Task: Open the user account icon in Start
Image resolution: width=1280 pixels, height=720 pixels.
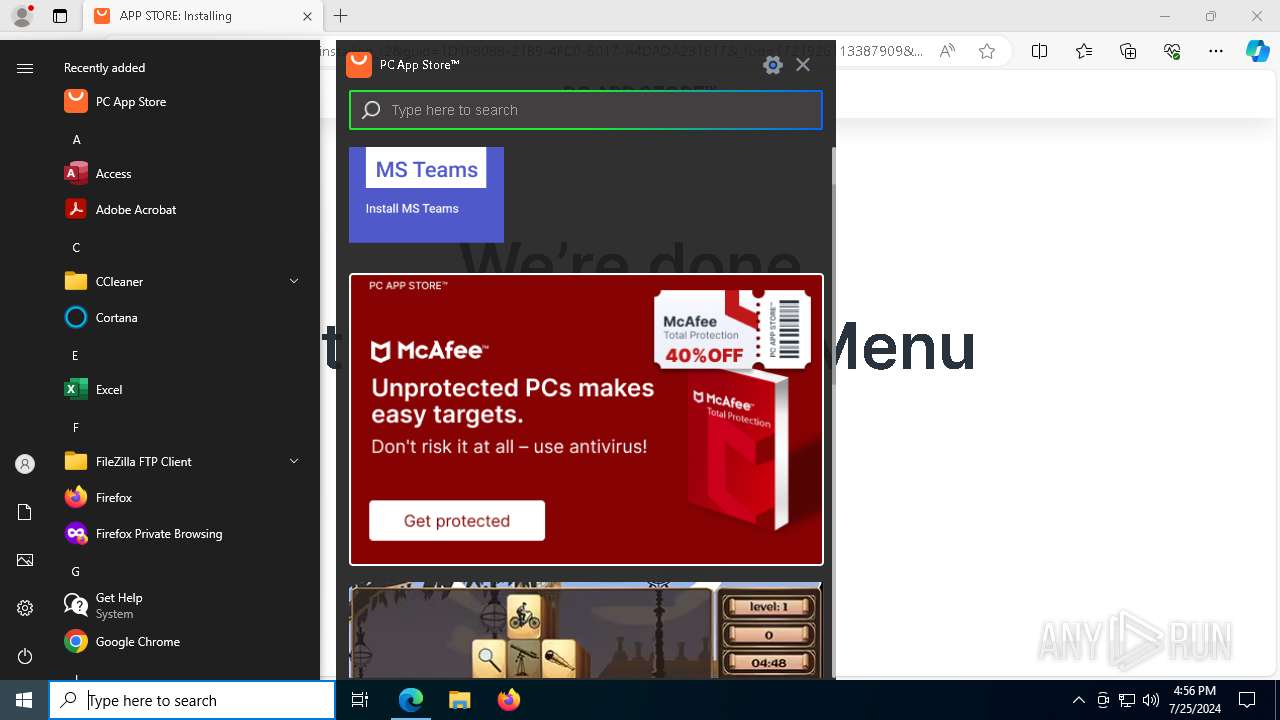Action: (x=25, y=464)
